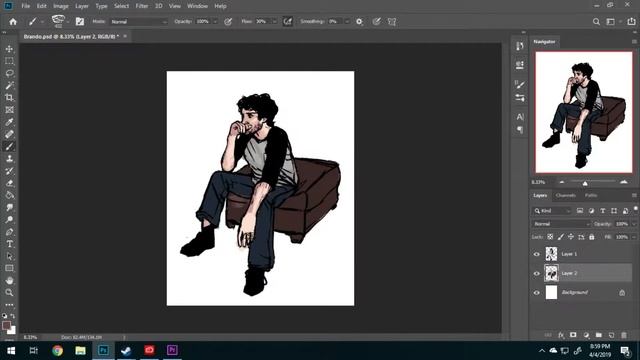Select the Paint Bucket tool
This screenshot has width=640, height=360.
pos(9,195)
